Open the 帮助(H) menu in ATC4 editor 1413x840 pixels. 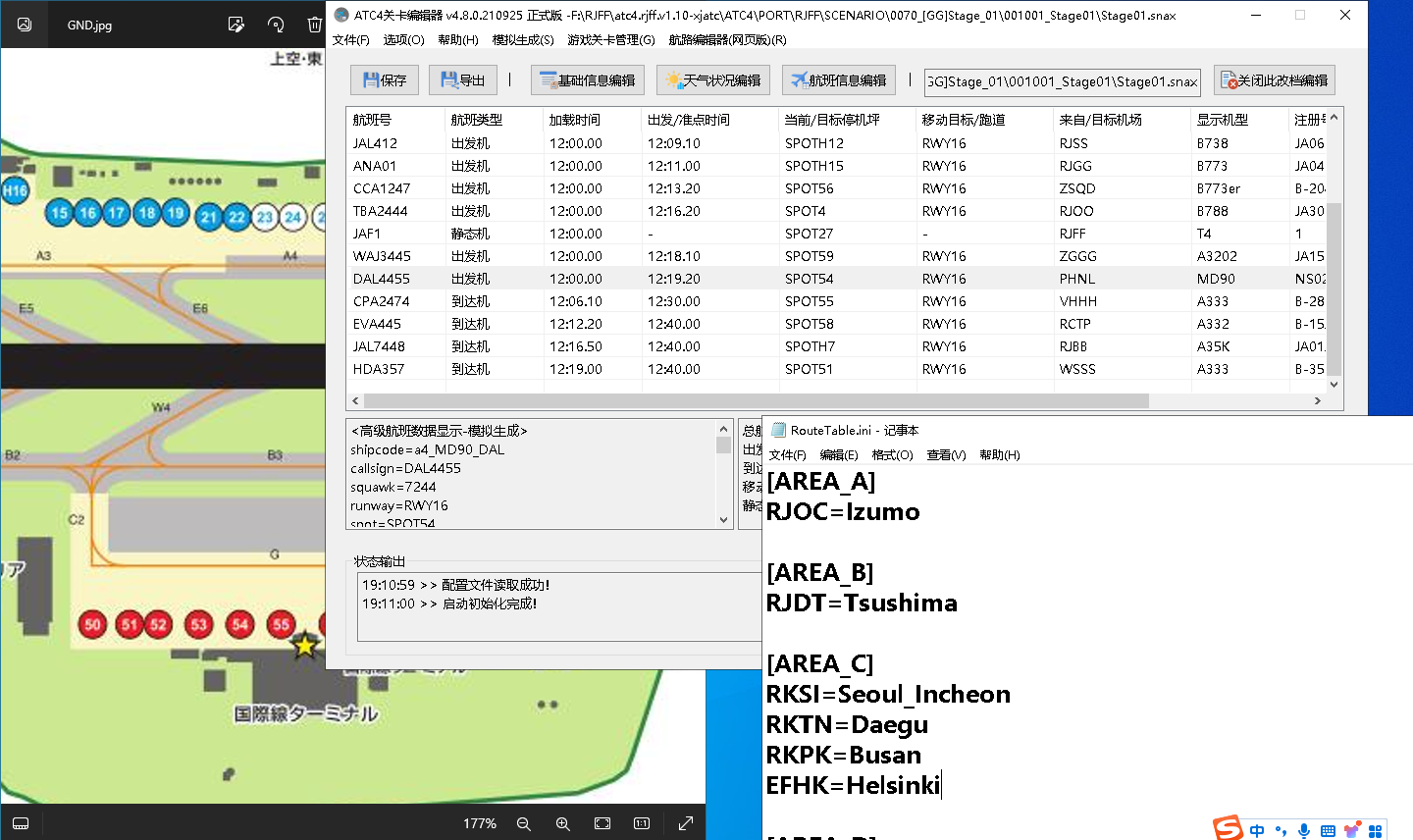tap(458, 40)
